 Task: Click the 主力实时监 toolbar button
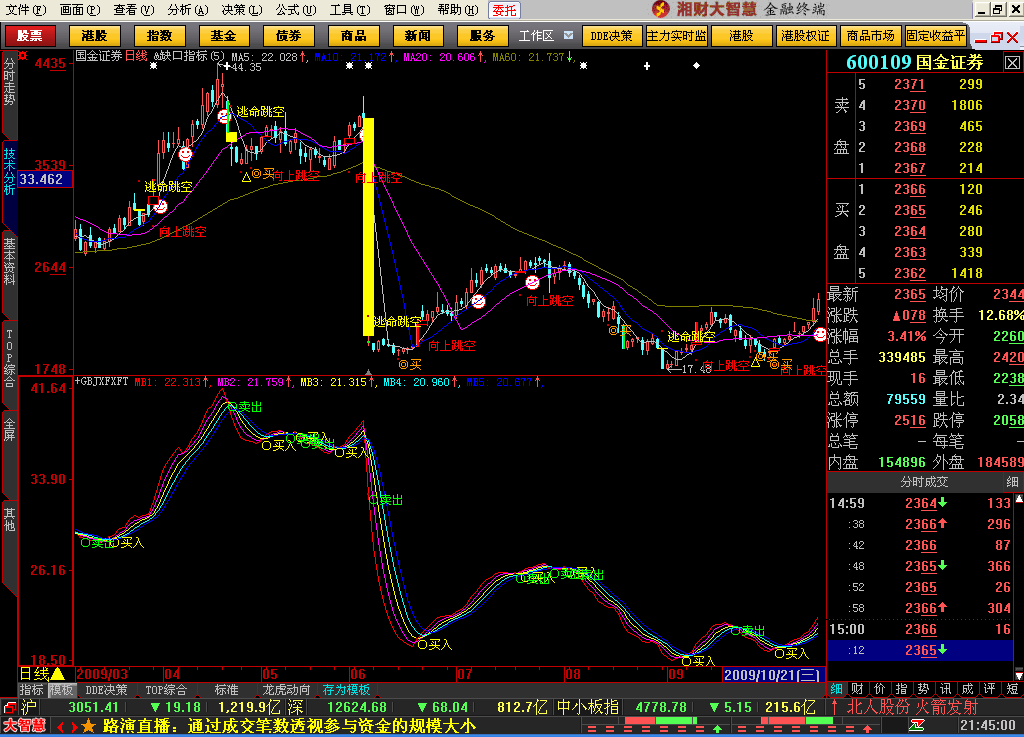pos(676,36)
